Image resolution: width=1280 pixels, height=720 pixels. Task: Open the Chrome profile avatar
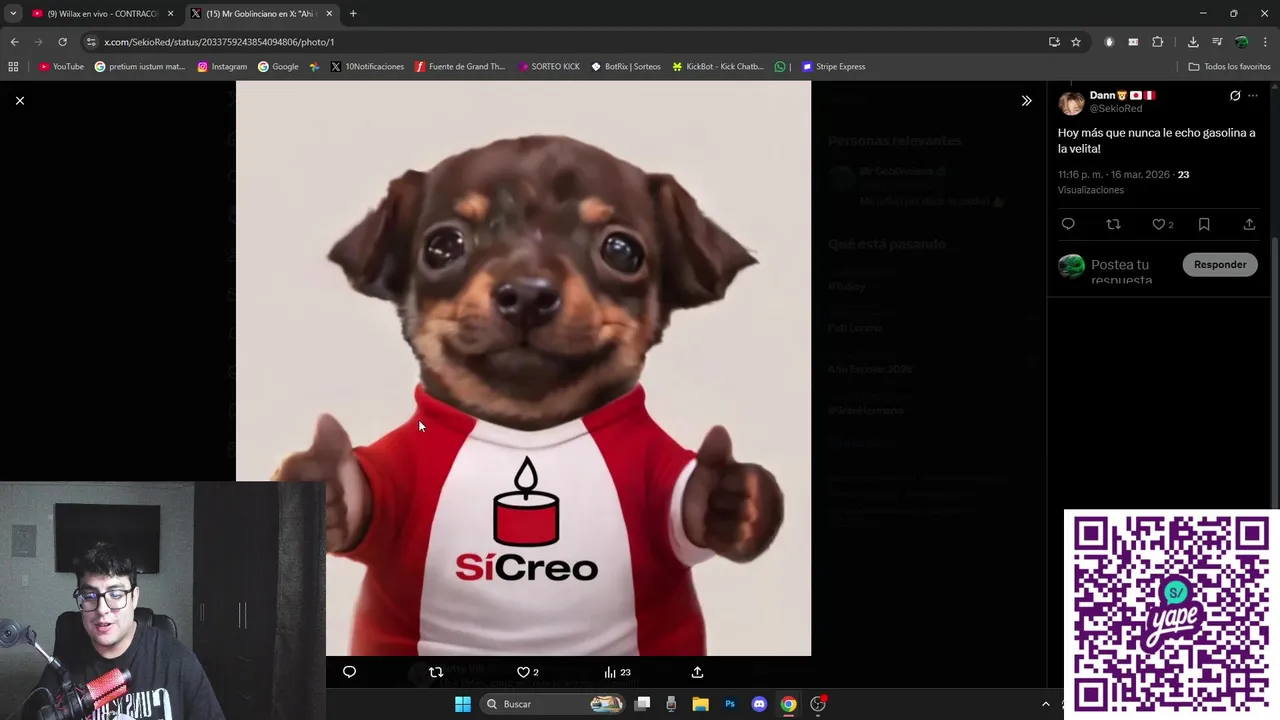tap(1241, 42)
